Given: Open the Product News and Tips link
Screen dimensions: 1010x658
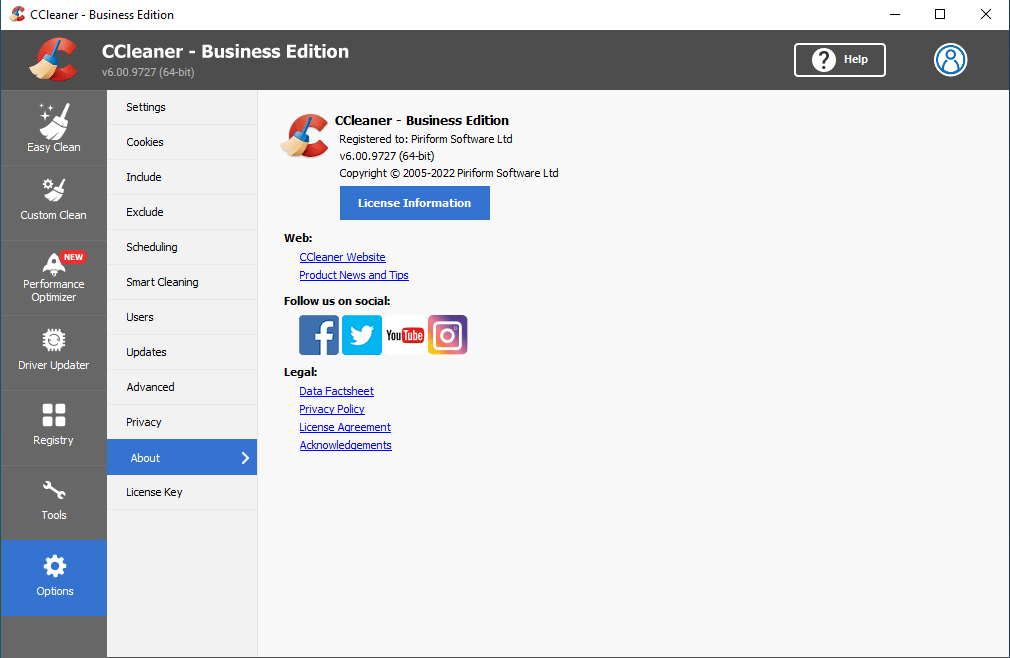Looking at the screenshot, I should coord(354,275).
